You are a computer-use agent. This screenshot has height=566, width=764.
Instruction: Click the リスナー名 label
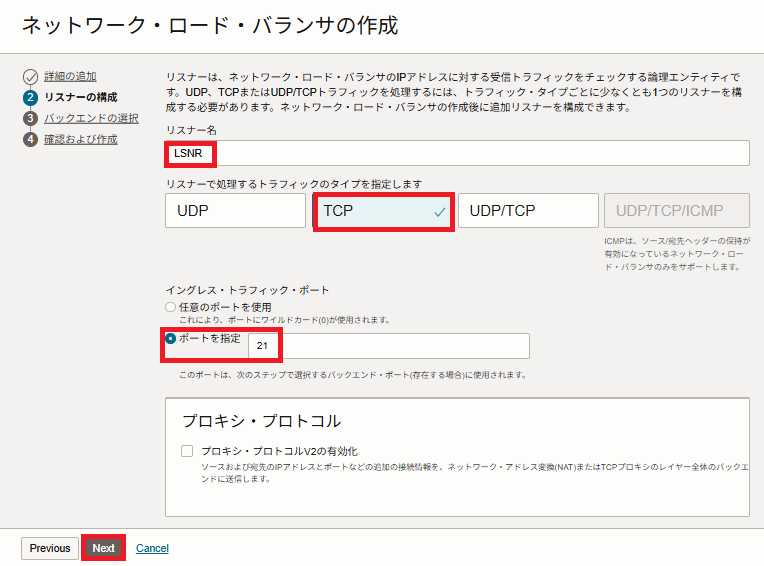[x=191, y=130]
